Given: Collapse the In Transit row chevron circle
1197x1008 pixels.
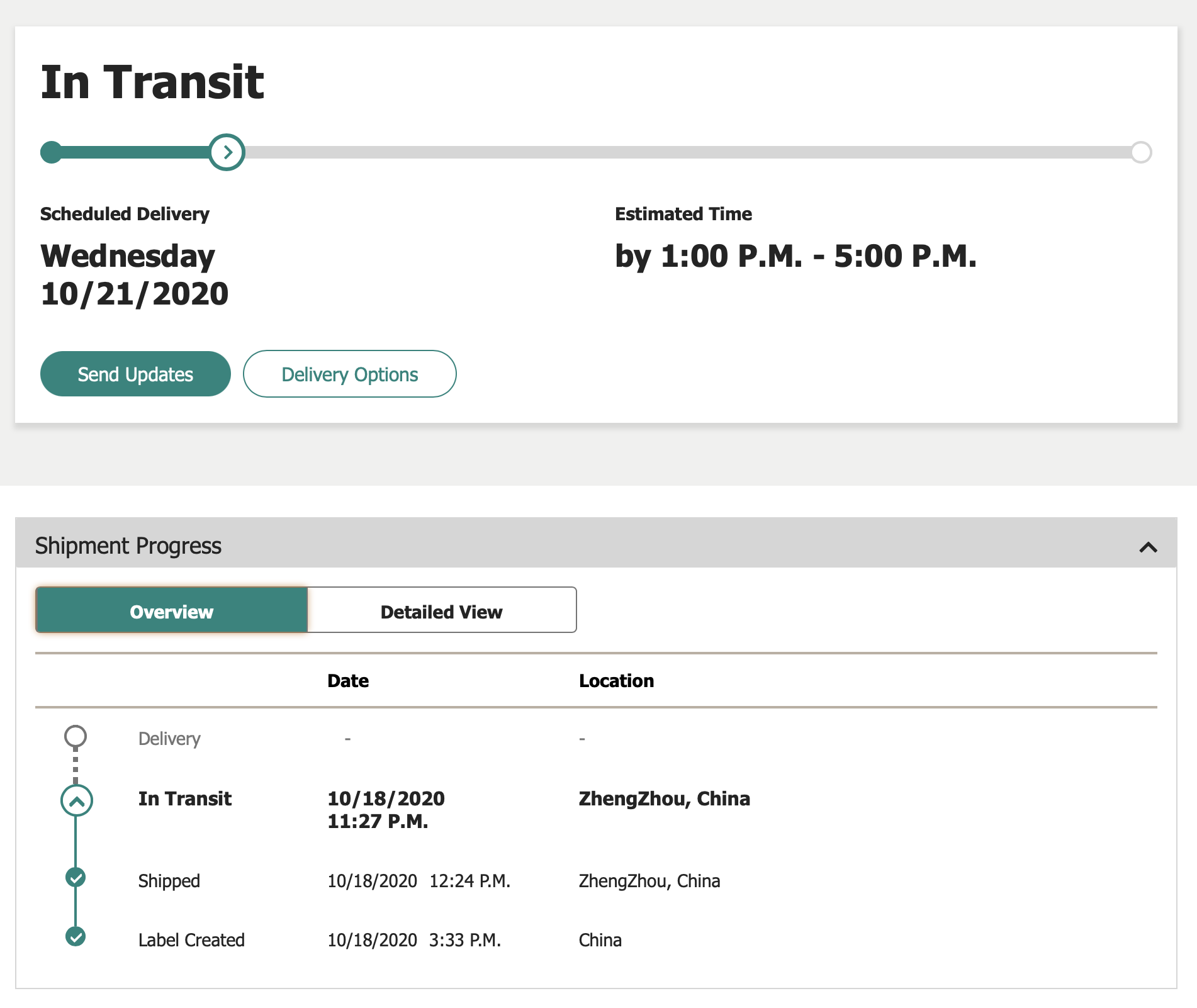Looking at the screenshot, I should coord(76,801).
